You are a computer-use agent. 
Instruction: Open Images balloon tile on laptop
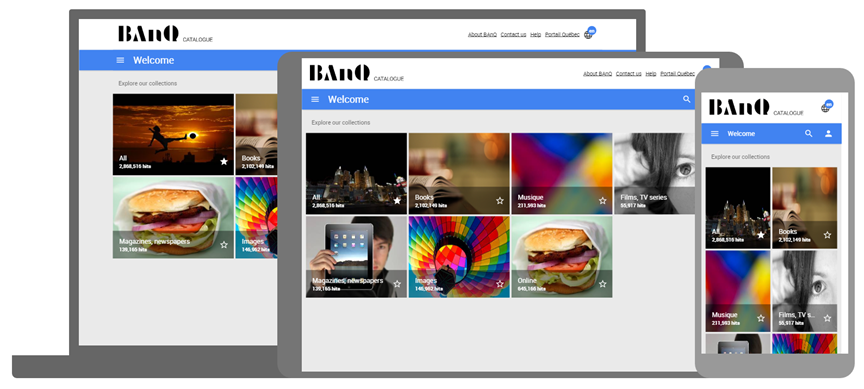click(256, 218)
